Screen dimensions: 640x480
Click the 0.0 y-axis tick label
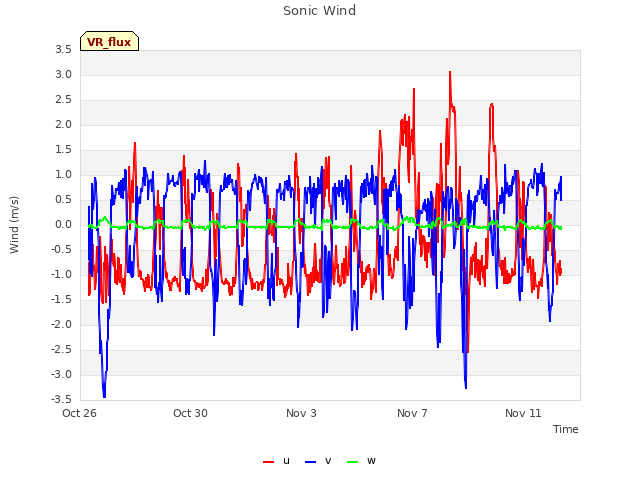64,224
